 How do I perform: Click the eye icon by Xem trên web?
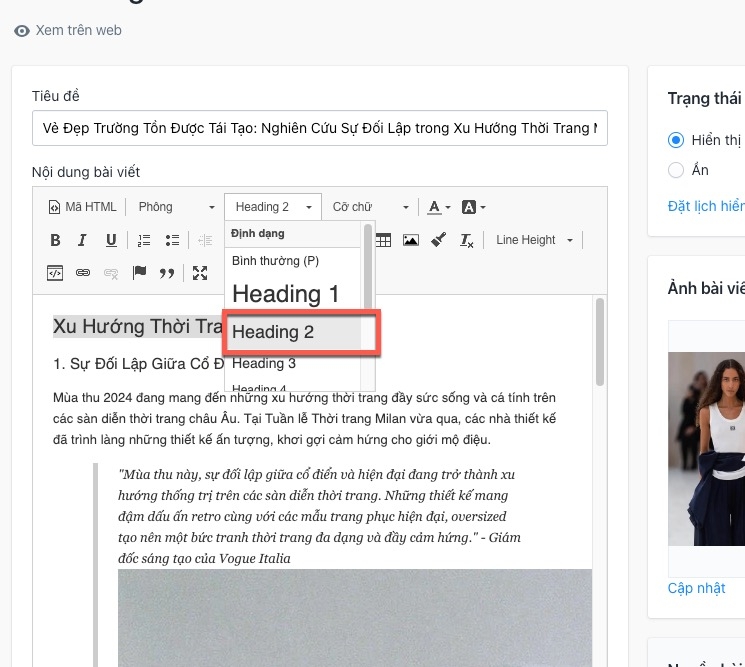point(22,31)
